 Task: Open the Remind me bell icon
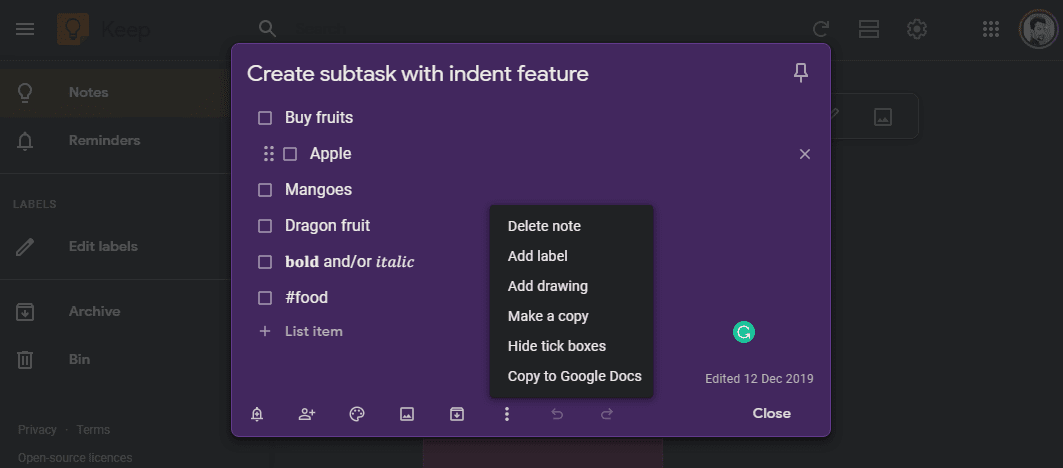pos(257,414)
